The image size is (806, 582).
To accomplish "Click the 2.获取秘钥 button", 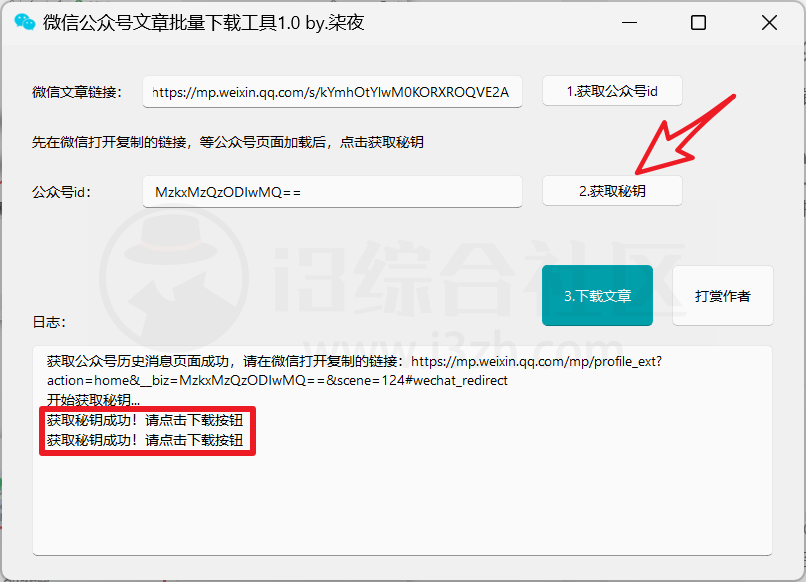I will [612, 191].
